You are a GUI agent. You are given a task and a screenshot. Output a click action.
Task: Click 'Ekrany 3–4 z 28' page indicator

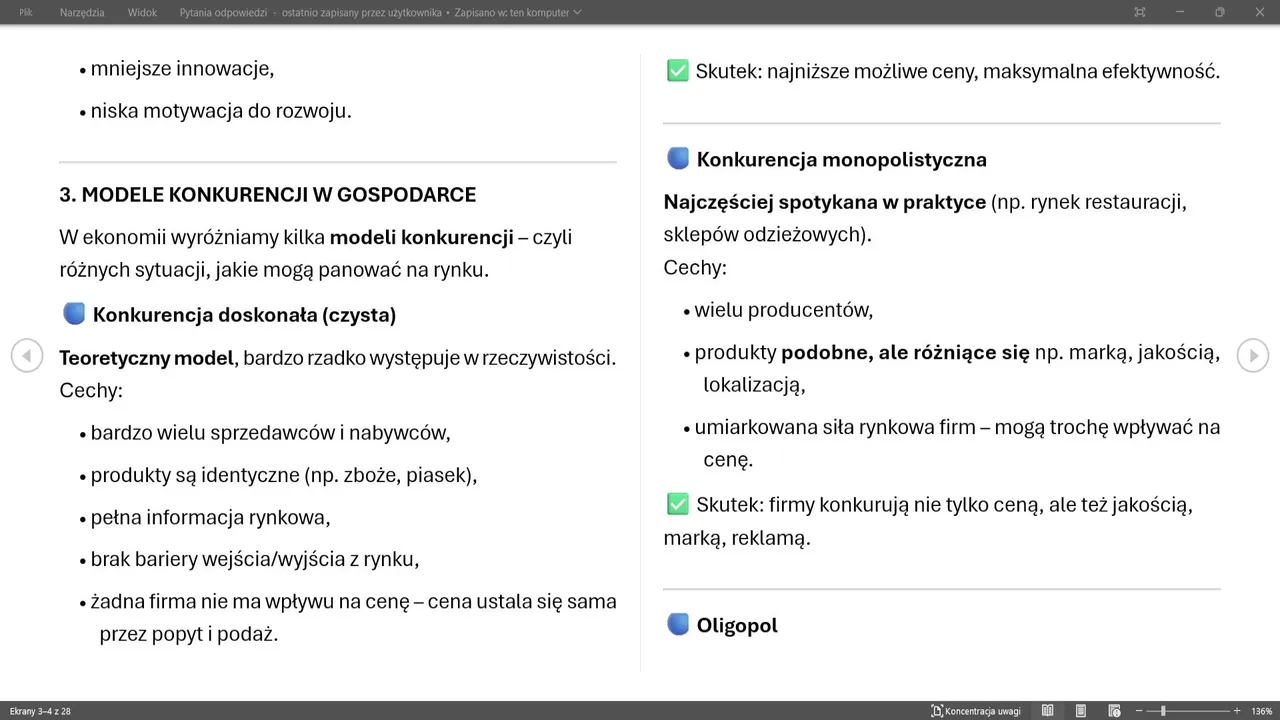40,711
